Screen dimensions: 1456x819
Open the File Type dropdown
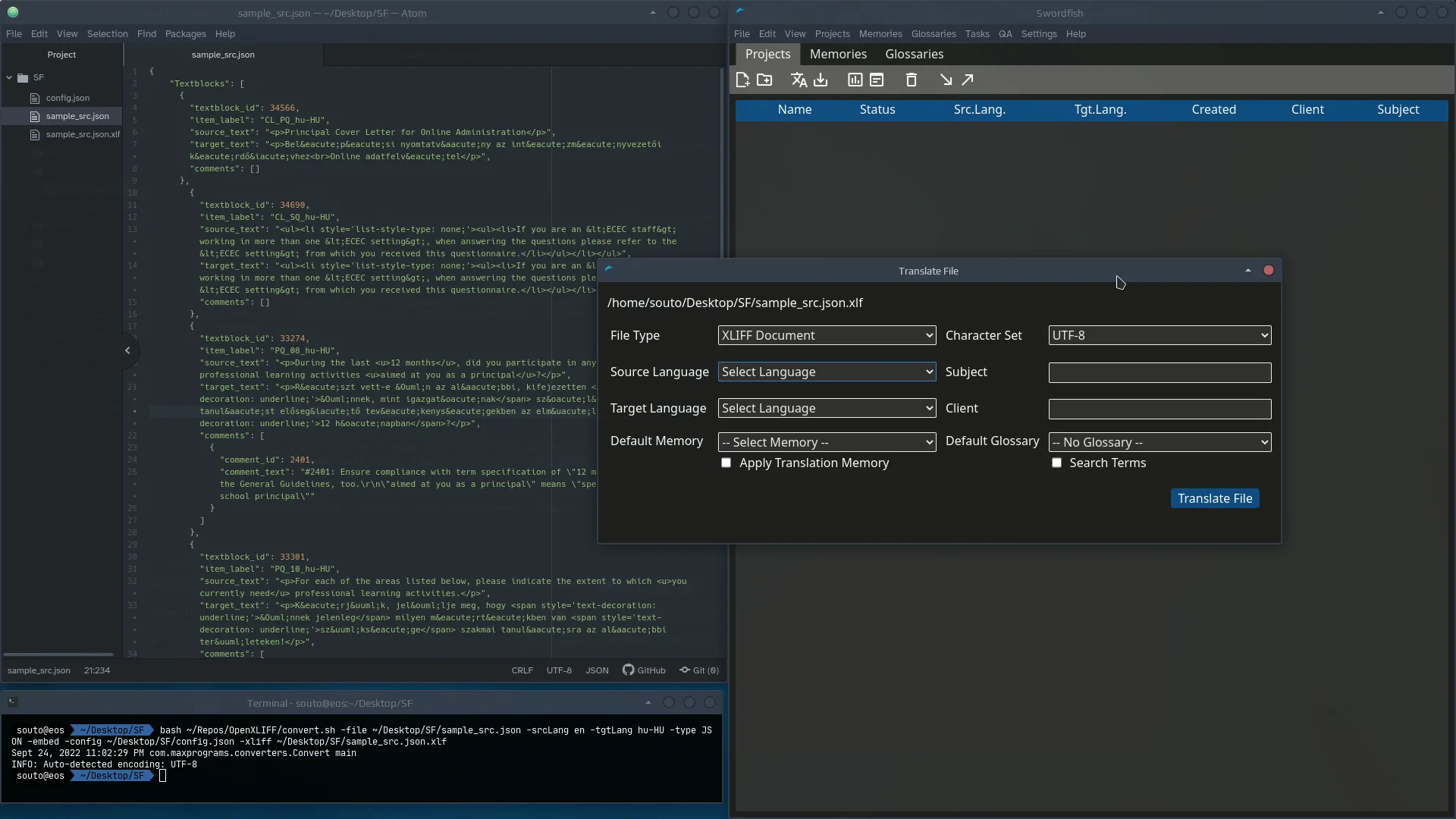827,335
